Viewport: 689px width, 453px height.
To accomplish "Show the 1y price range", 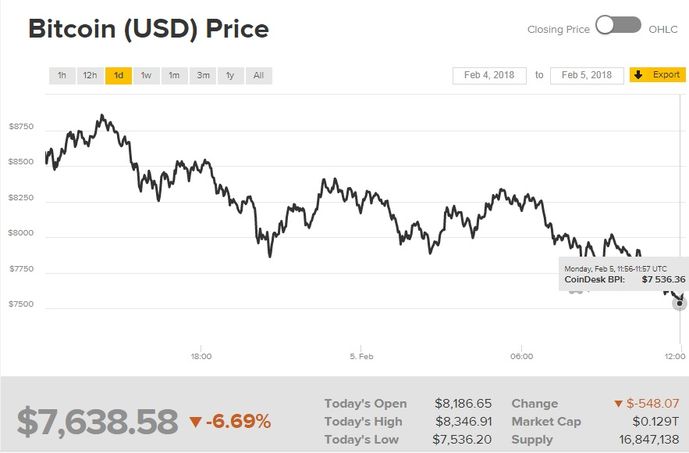I will pyautogui.click(x=230, y=75).
